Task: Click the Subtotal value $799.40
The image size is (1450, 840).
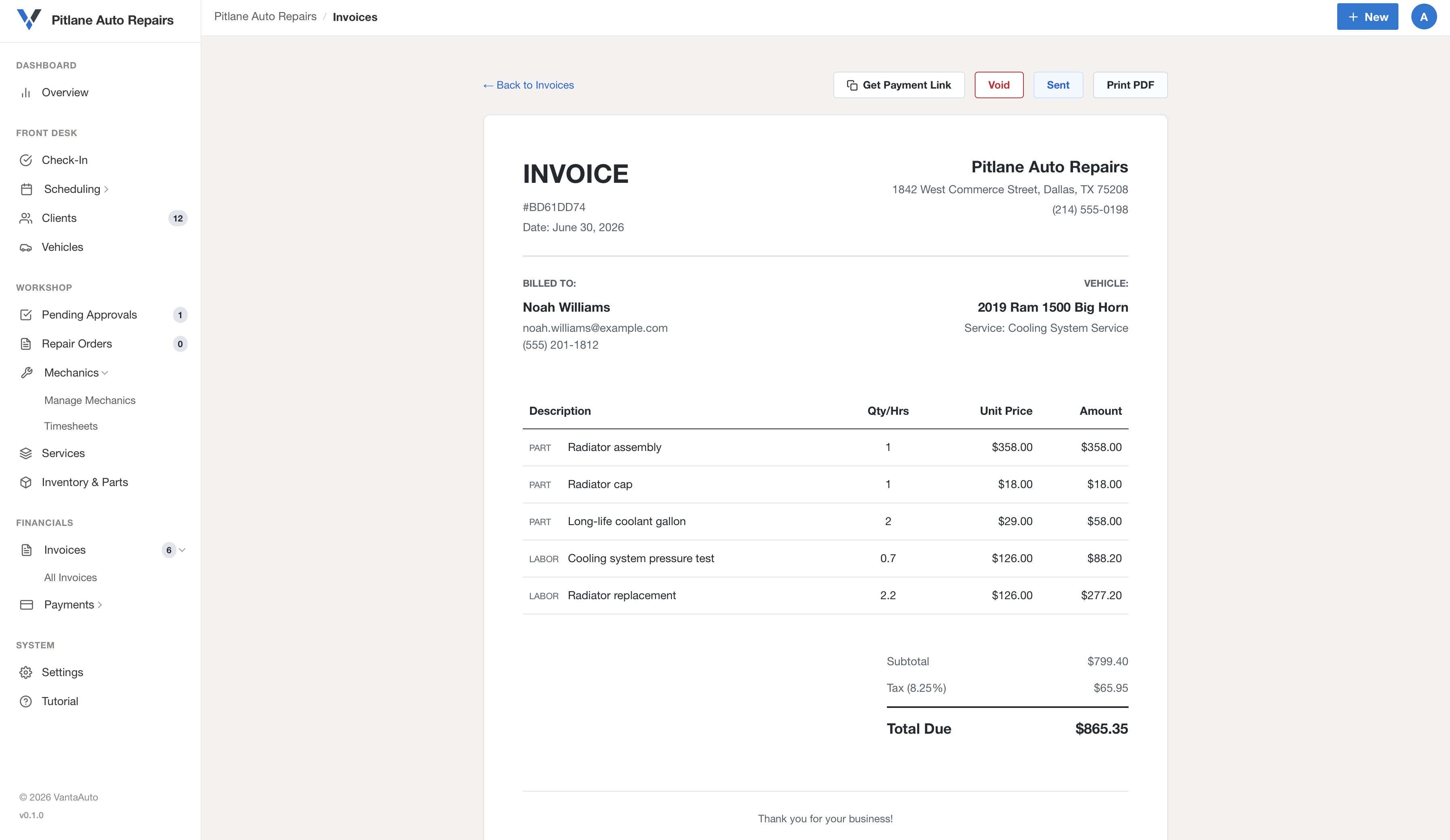Action: (x=1108, y=662)
